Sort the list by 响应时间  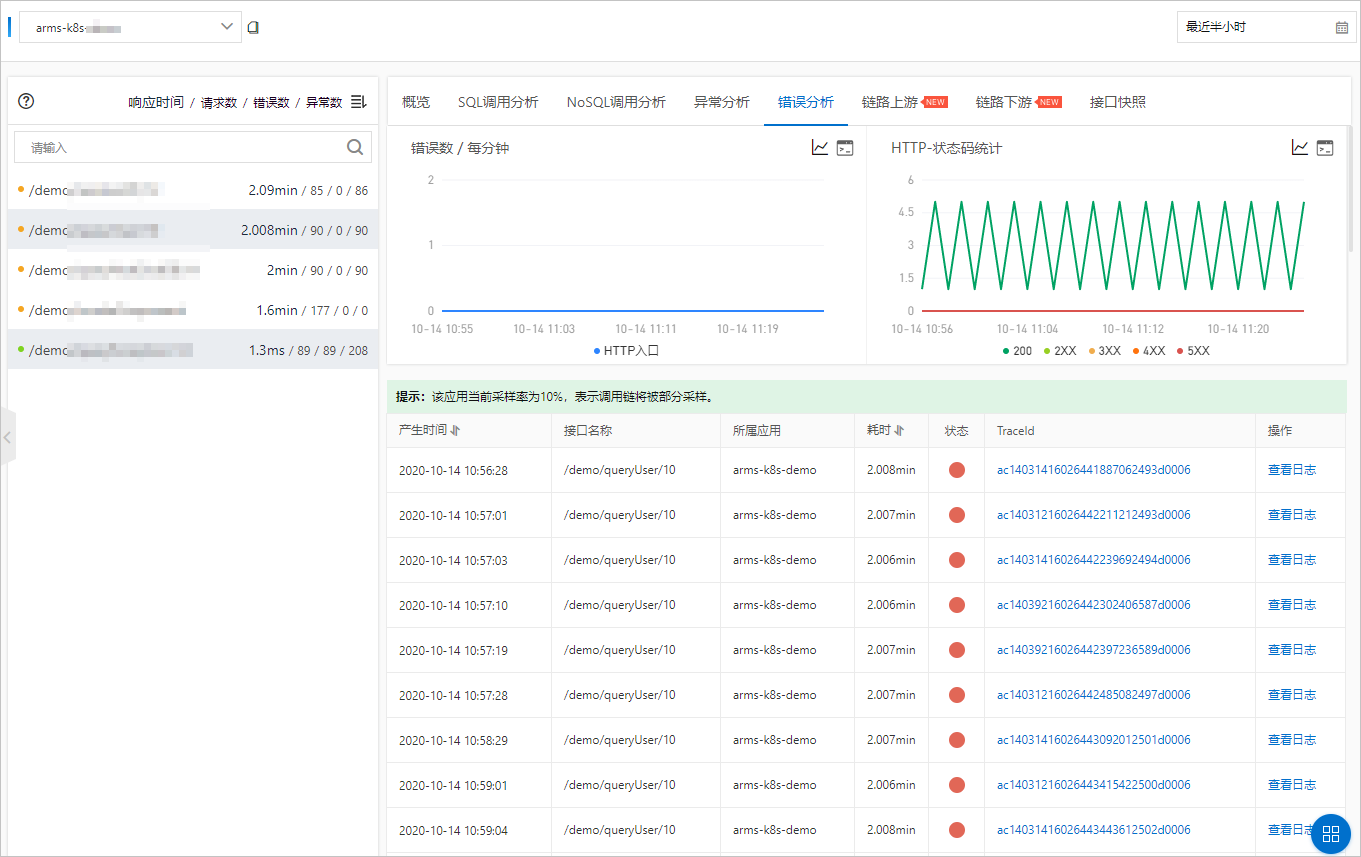coord(156,102)
